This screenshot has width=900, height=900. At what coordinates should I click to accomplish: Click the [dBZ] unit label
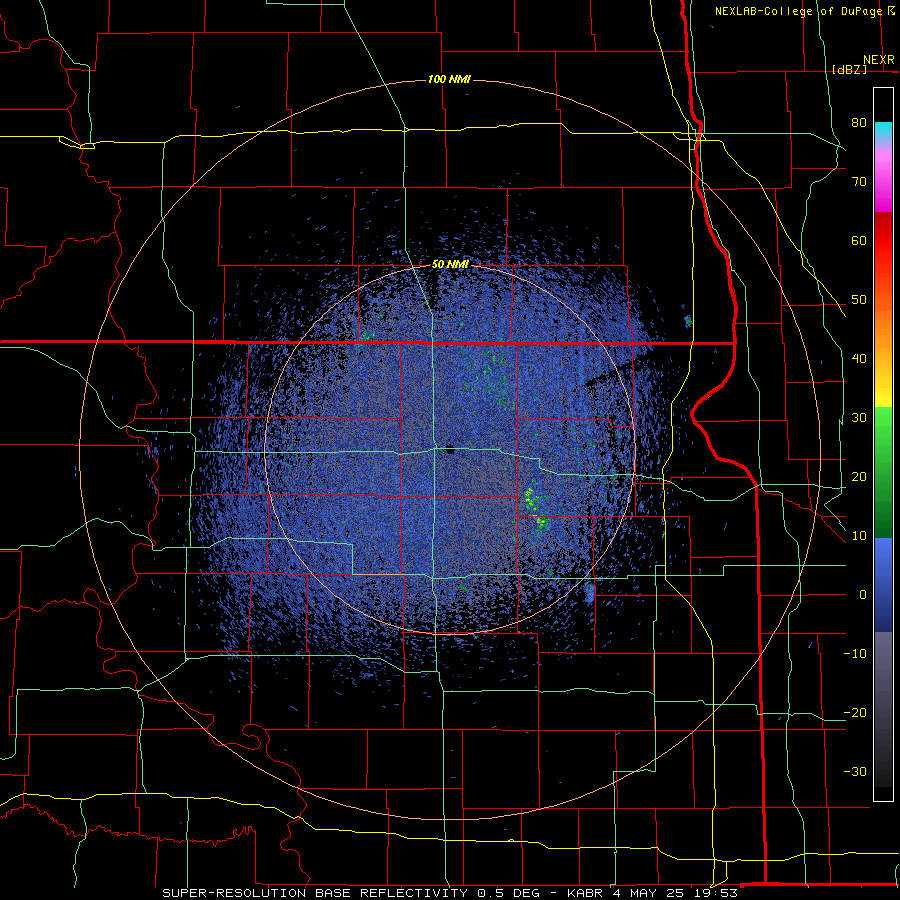tap(849, 69)
